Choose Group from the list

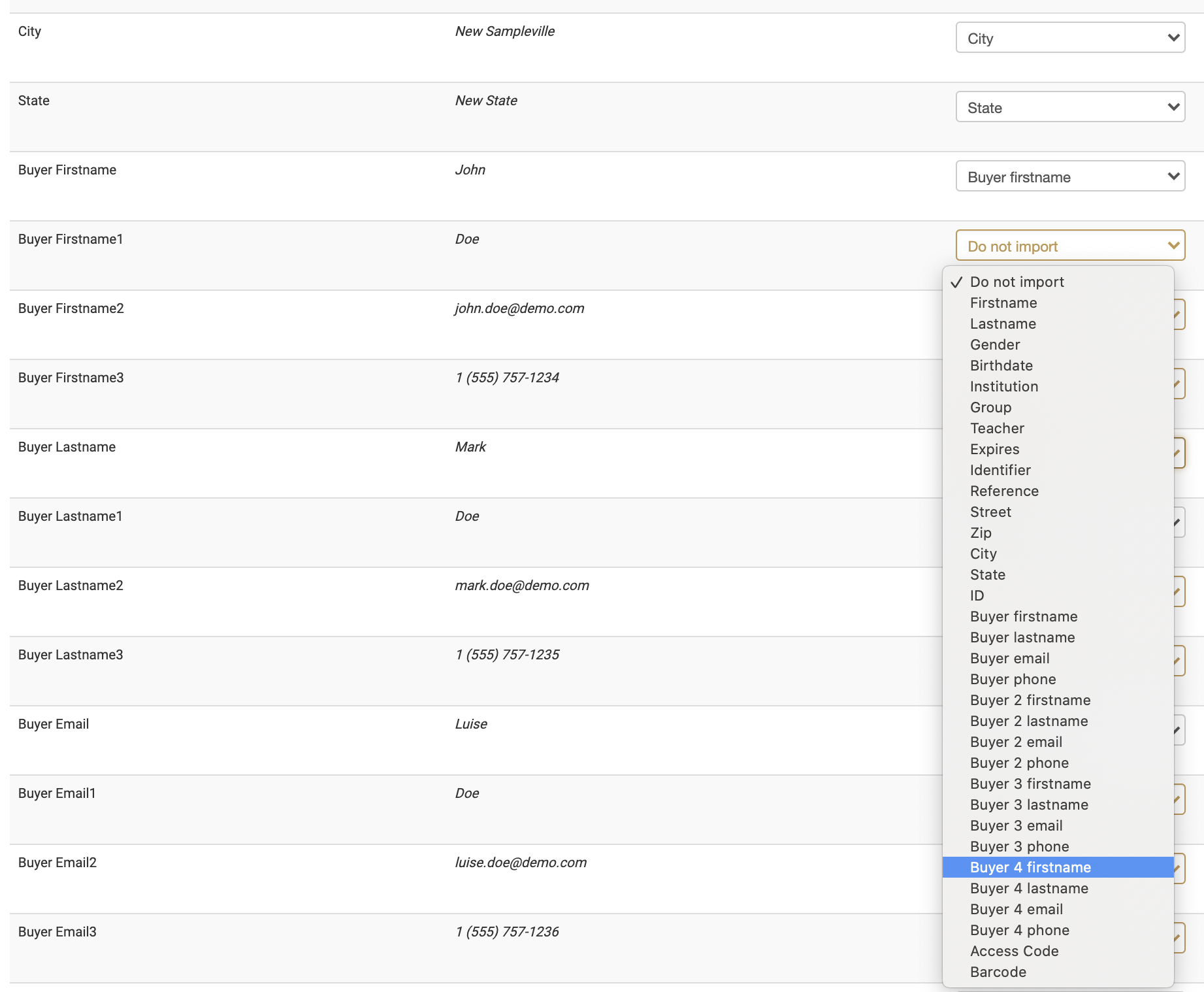pyautogui.click(x=1058, y=407)
